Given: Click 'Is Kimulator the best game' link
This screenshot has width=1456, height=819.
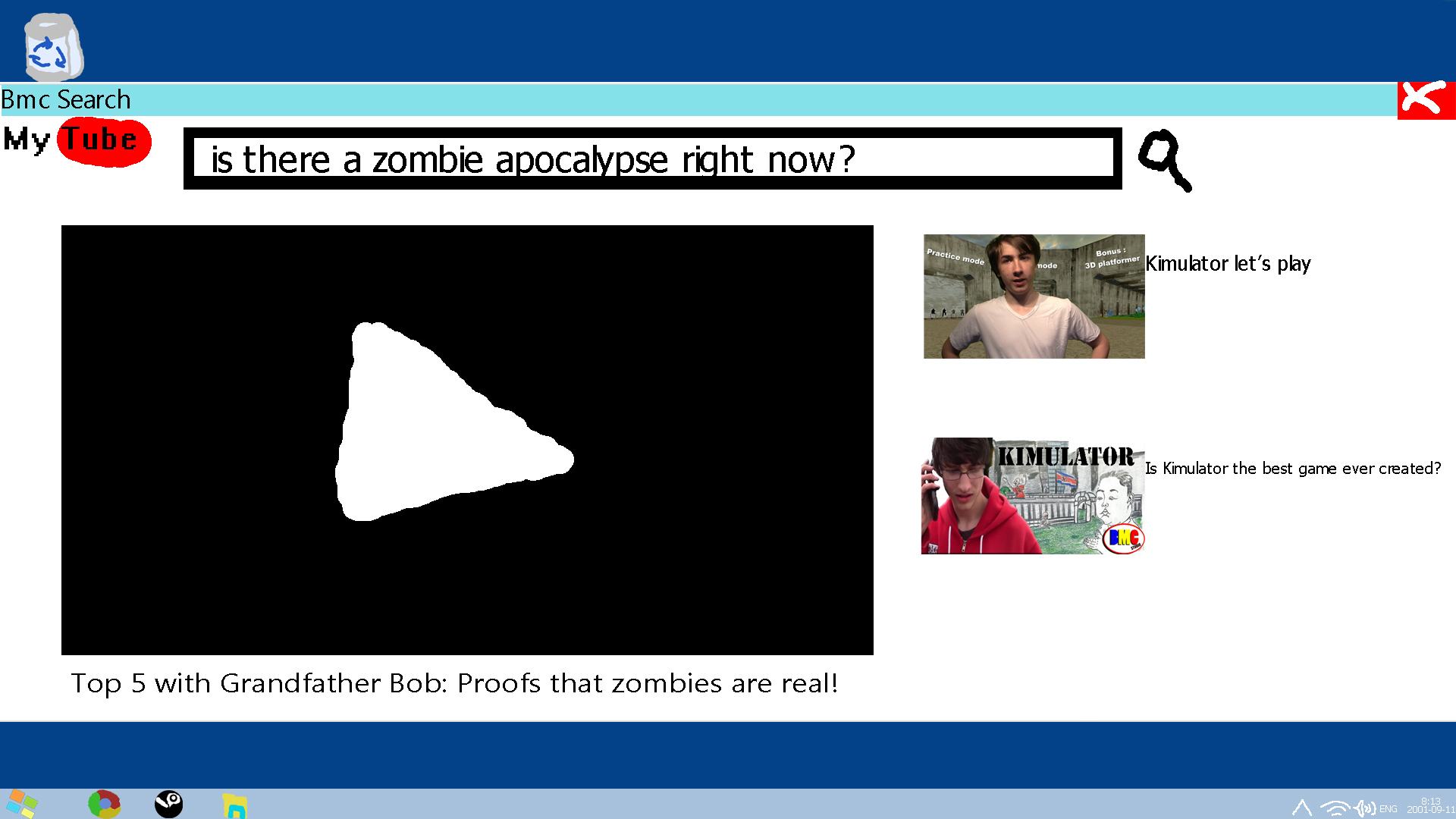Looking at the screenshot, I should coord(1292,469).
